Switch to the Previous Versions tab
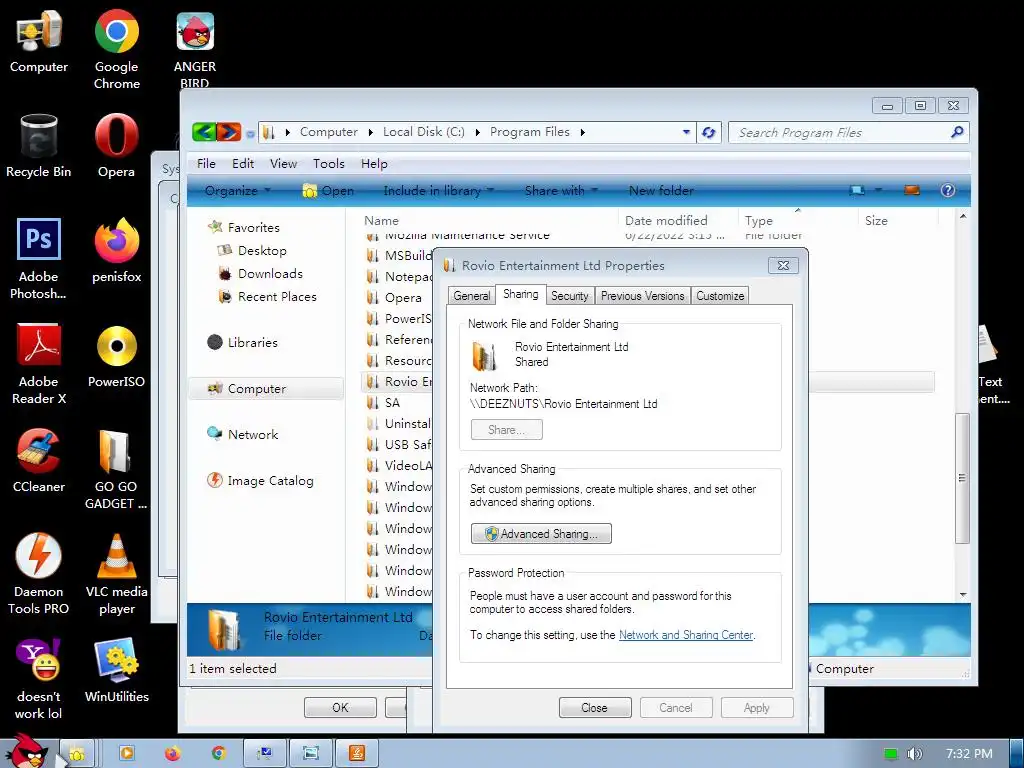Image resolution: width=1024 pixels, height=768 pixels. 643,296
